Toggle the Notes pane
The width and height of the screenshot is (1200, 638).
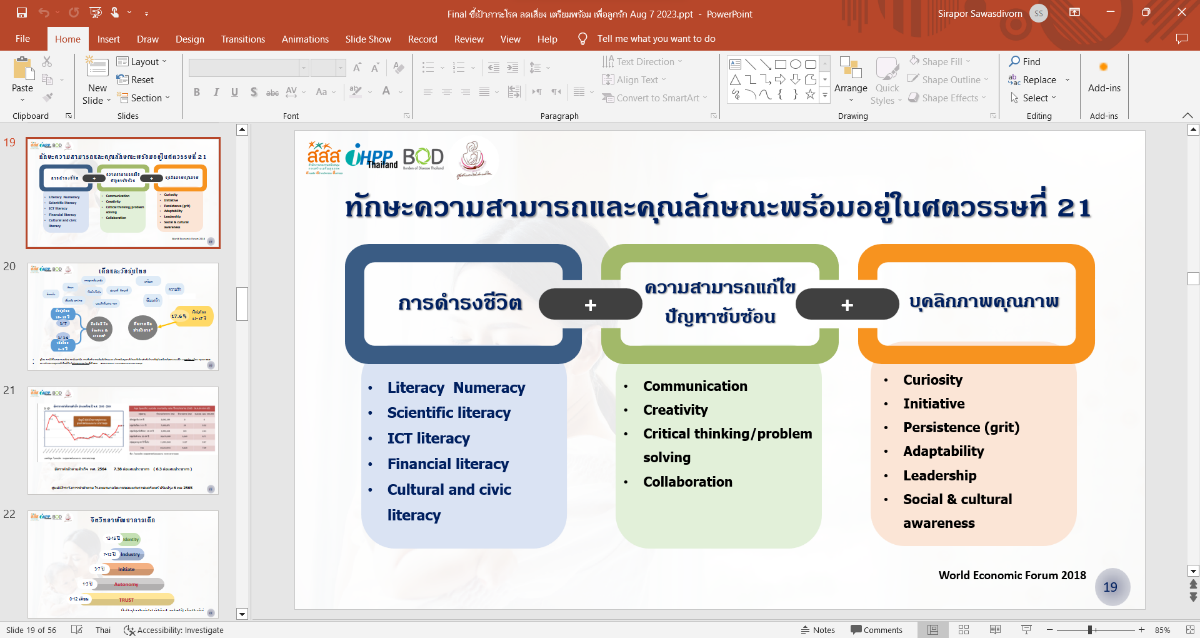tap(817, 630)
